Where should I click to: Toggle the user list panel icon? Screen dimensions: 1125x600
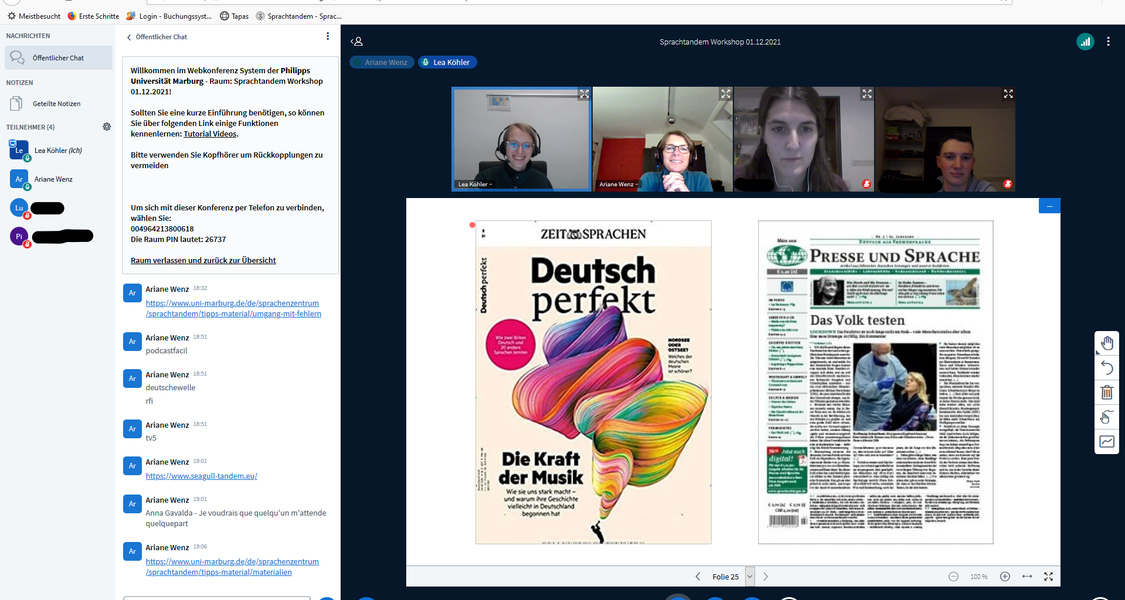tap(357, 42)
